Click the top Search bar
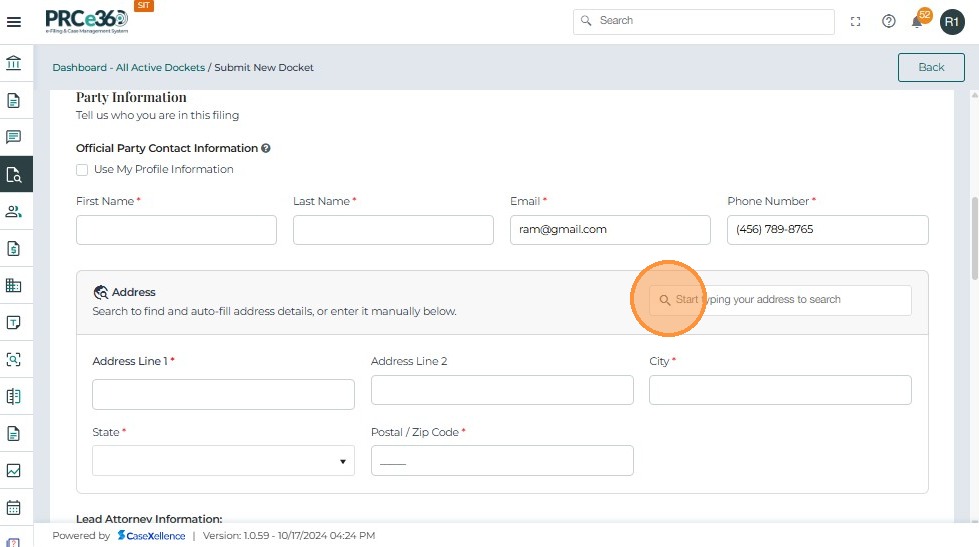 pos(704,21)
